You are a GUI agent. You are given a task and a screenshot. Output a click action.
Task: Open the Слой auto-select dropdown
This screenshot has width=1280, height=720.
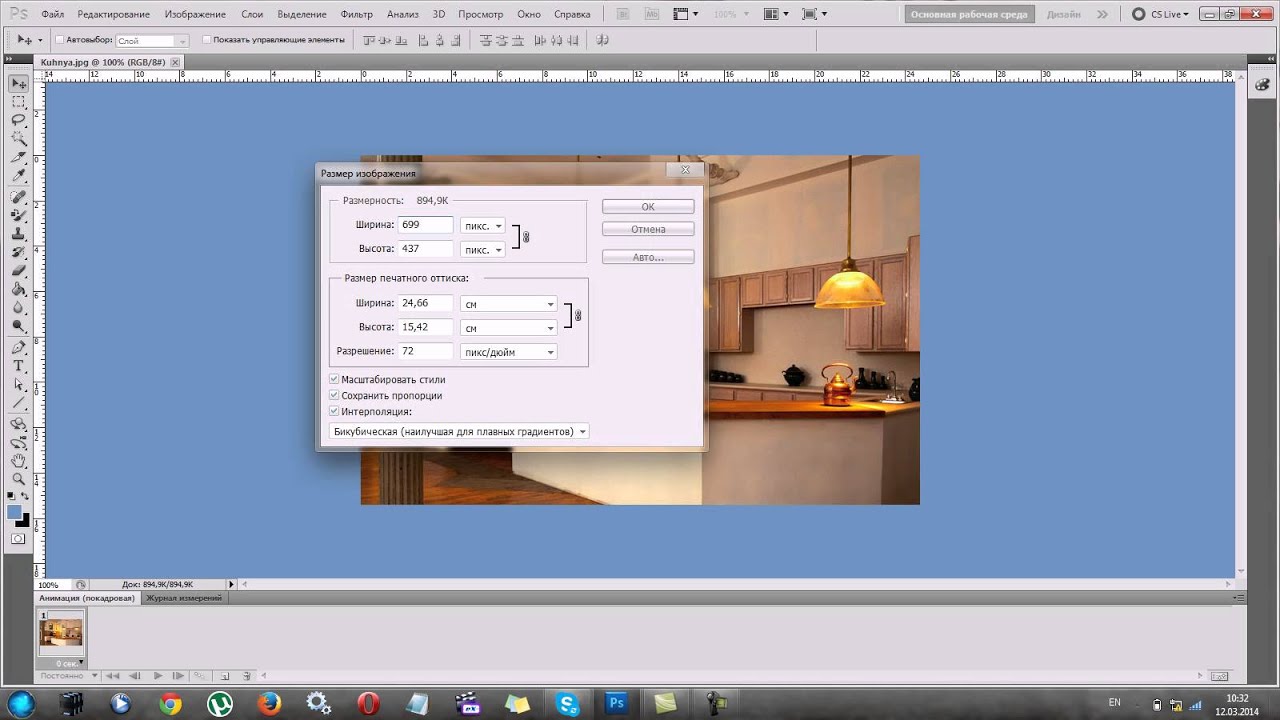tap(152, 41)
